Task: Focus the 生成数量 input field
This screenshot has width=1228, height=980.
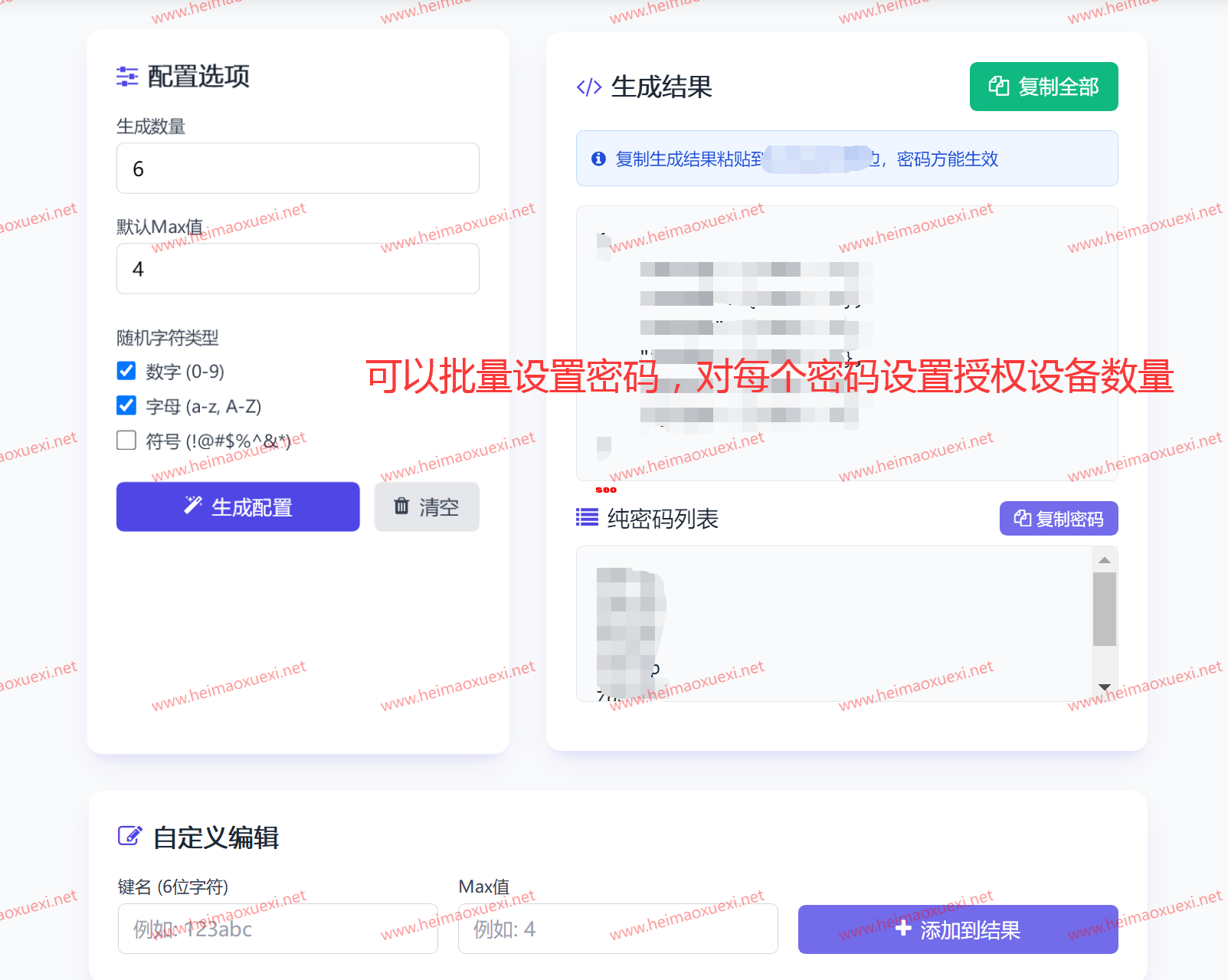Action: click(x=297, y=169)
